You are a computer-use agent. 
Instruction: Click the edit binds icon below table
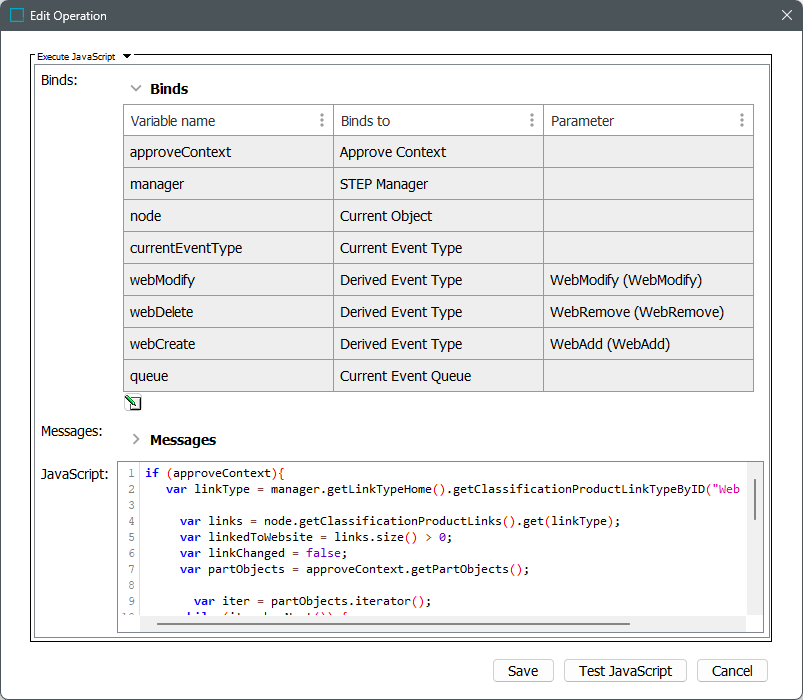[x=133, y=403]
